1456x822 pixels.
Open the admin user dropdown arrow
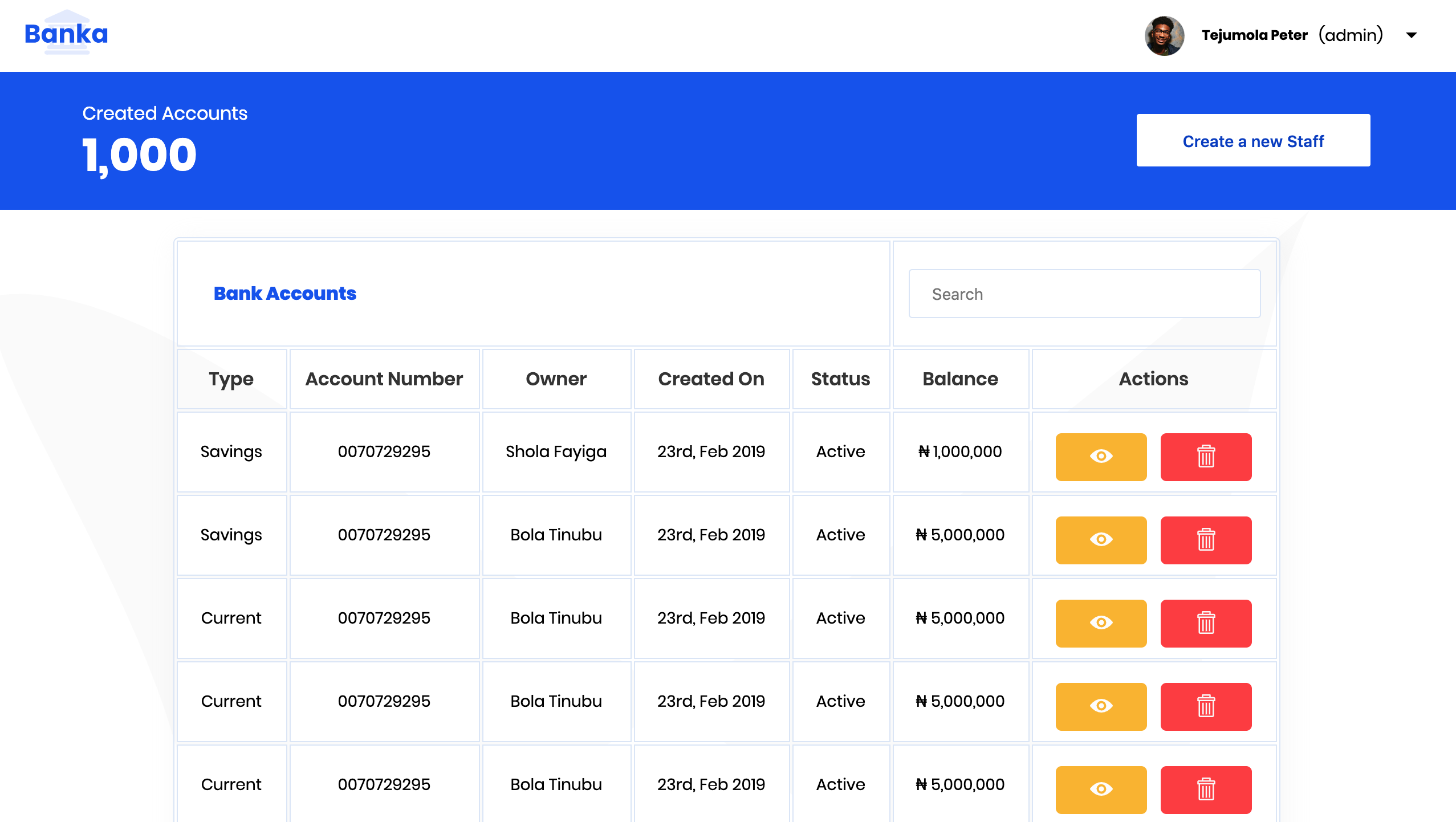[x=1412, y=35]
